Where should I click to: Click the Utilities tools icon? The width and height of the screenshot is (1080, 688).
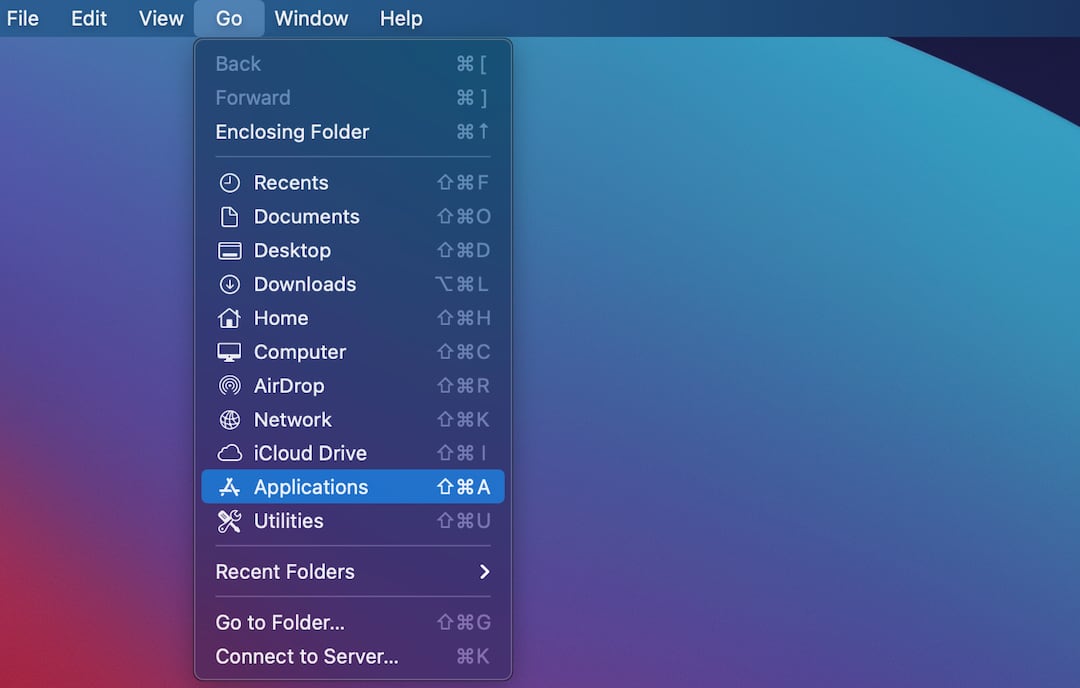pyautogui.click(x=228, y=521)
